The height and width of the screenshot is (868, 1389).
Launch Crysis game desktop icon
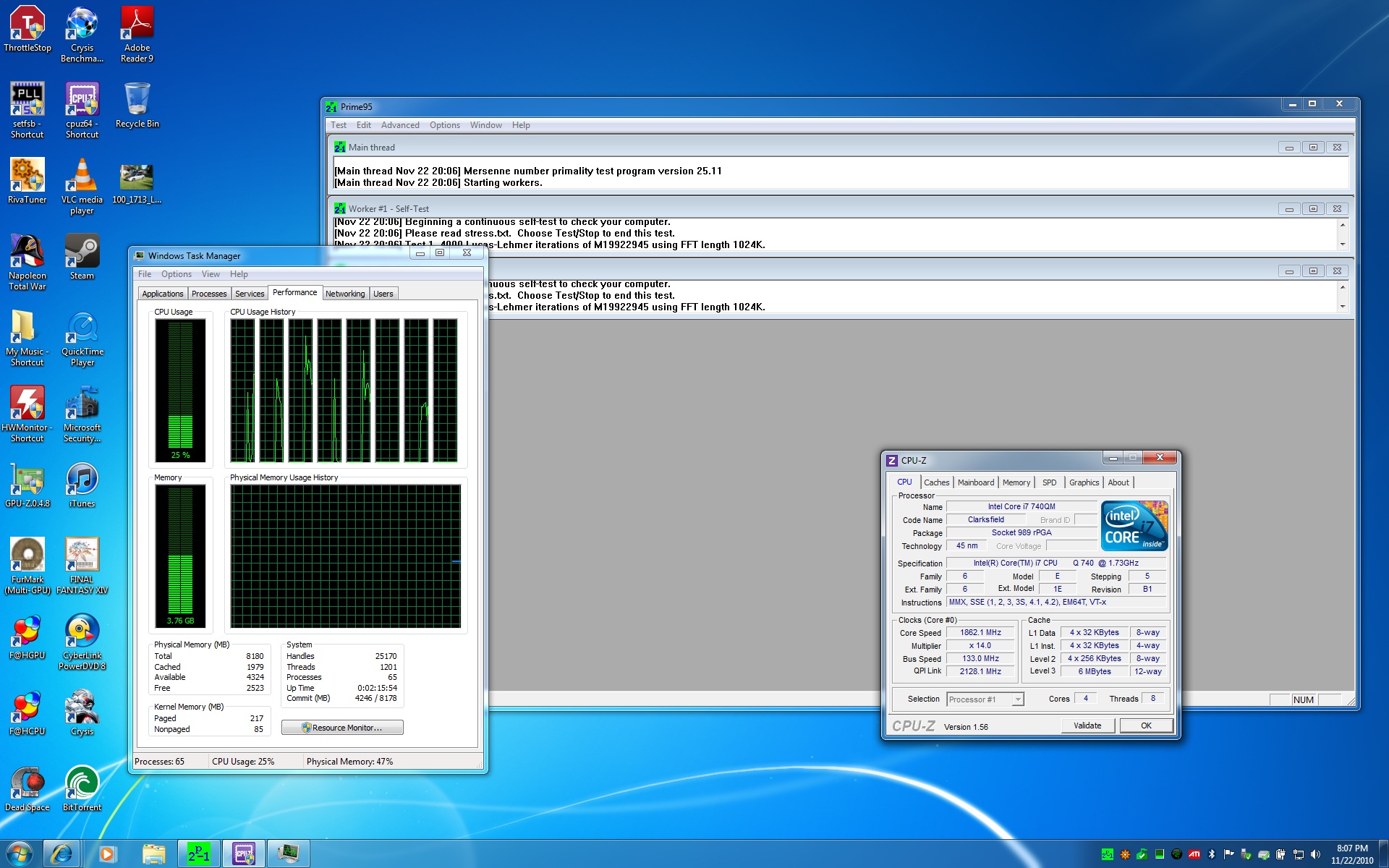pos(82,712)
